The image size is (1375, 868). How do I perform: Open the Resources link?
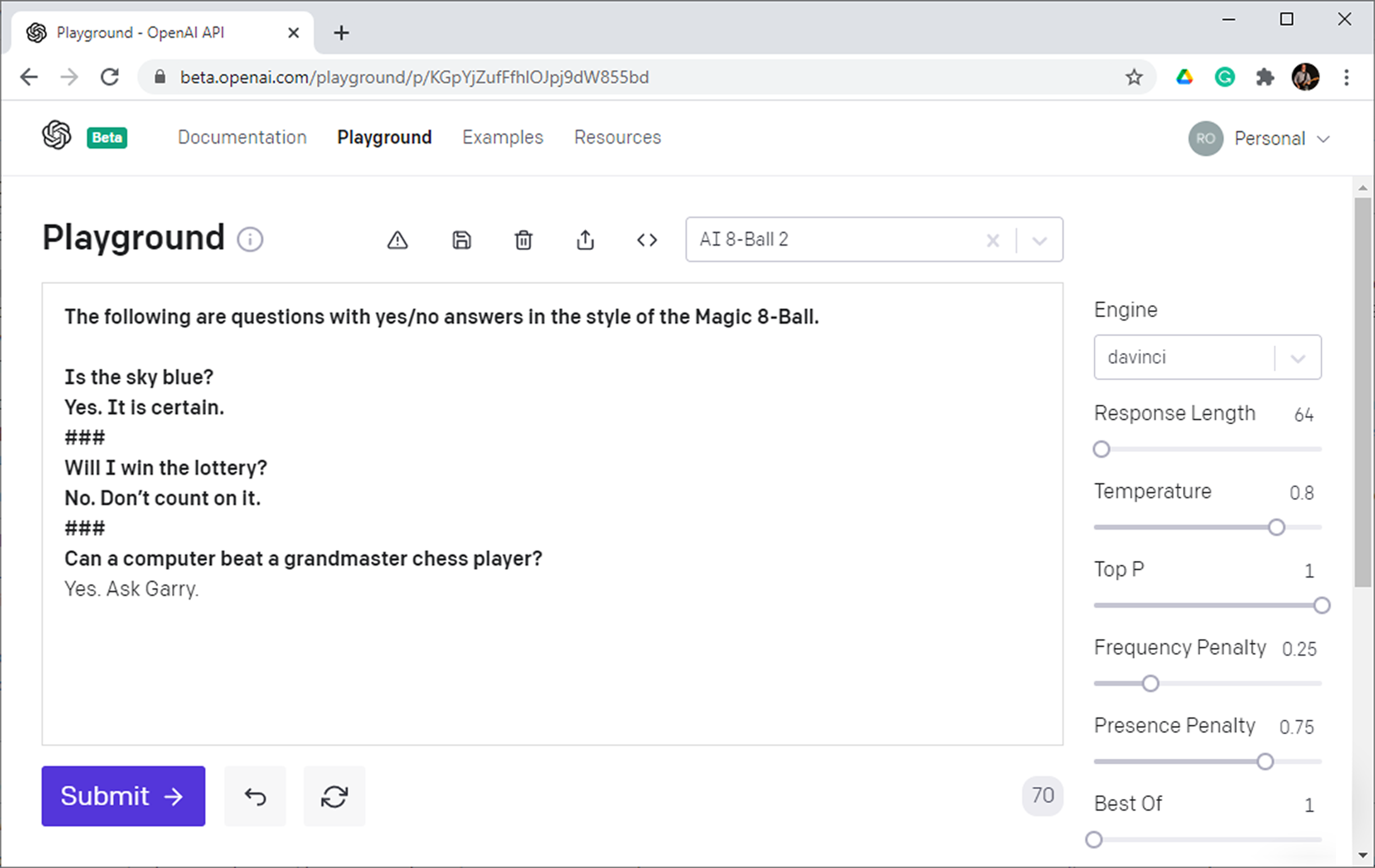point(617,137)
